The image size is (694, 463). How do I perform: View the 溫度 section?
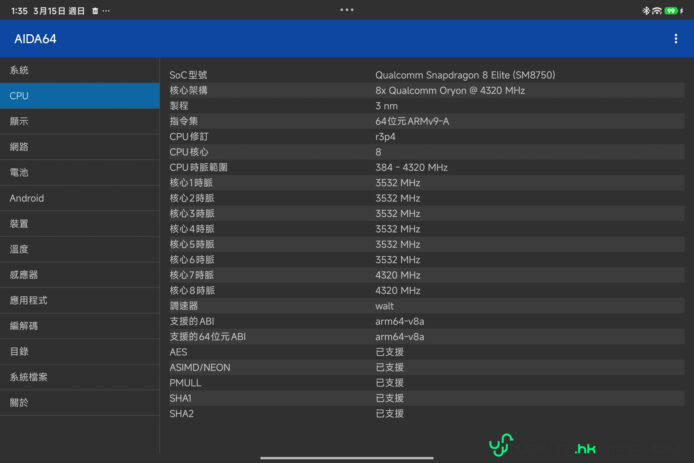click(19, 249)
